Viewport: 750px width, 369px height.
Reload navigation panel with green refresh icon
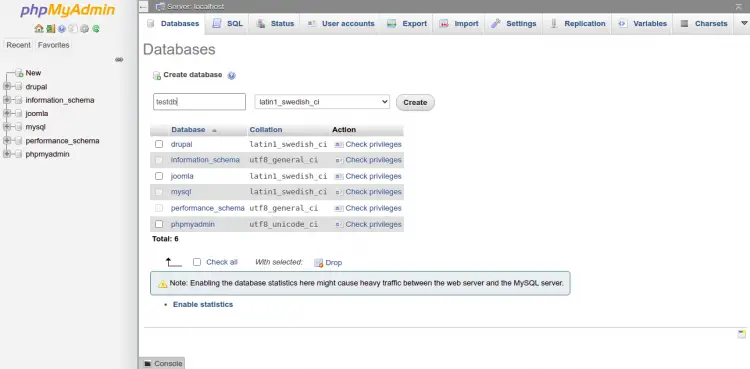tap(96, 29)
